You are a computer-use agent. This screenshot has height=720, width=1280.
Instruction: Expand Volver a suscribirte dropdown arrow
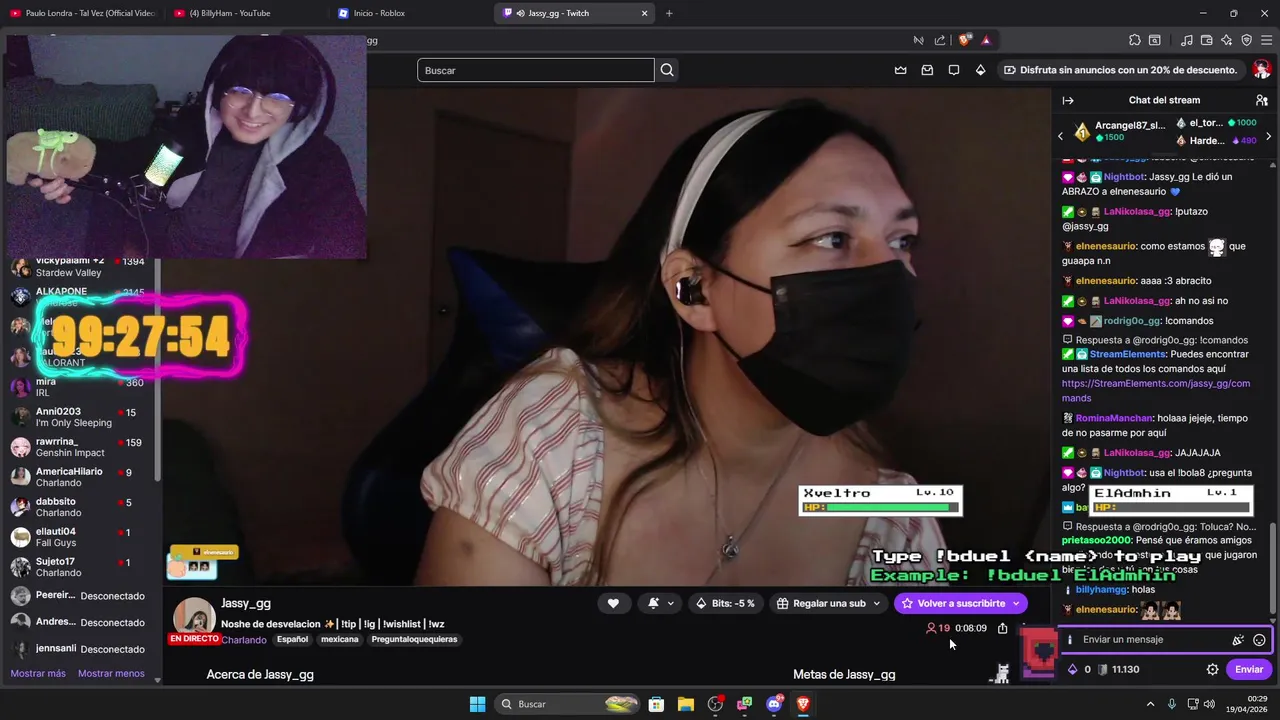(x=1016, y=603)
